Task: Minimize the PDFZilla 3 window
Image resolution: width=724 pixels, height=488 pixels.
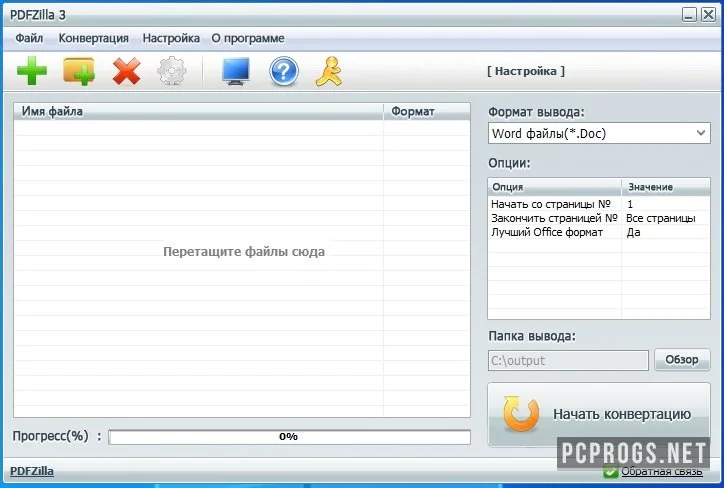Action: tap(689, 15)
